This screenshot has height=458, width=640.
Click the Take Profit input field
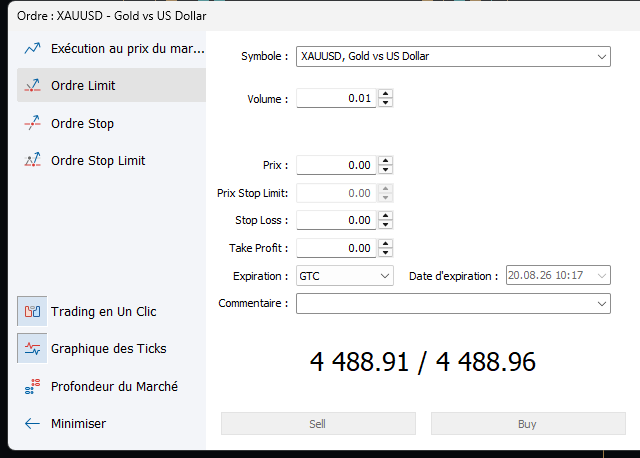(x=336, y=248)
